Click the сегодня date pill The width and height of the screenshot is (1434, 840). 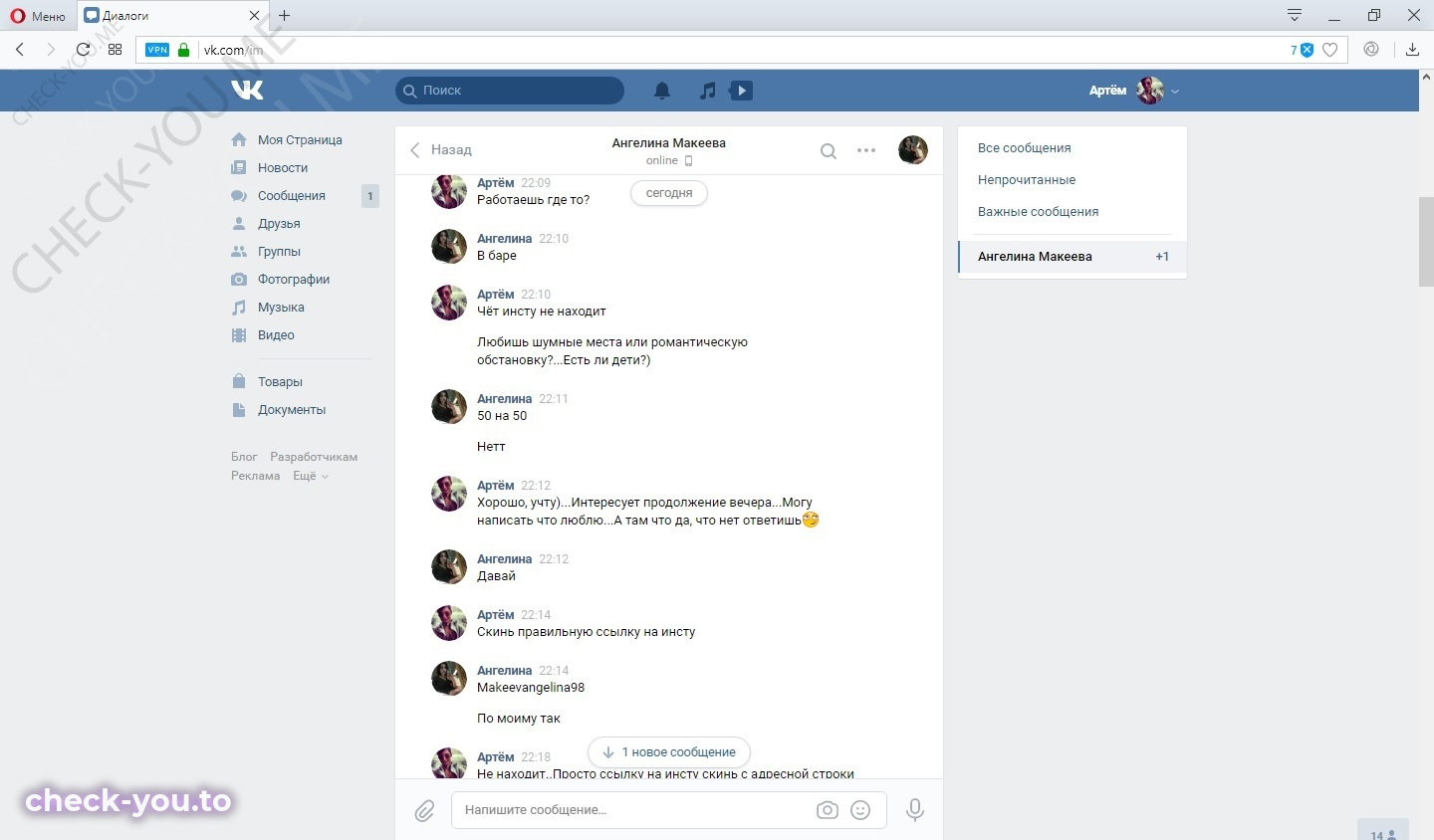tap(669, 193)
